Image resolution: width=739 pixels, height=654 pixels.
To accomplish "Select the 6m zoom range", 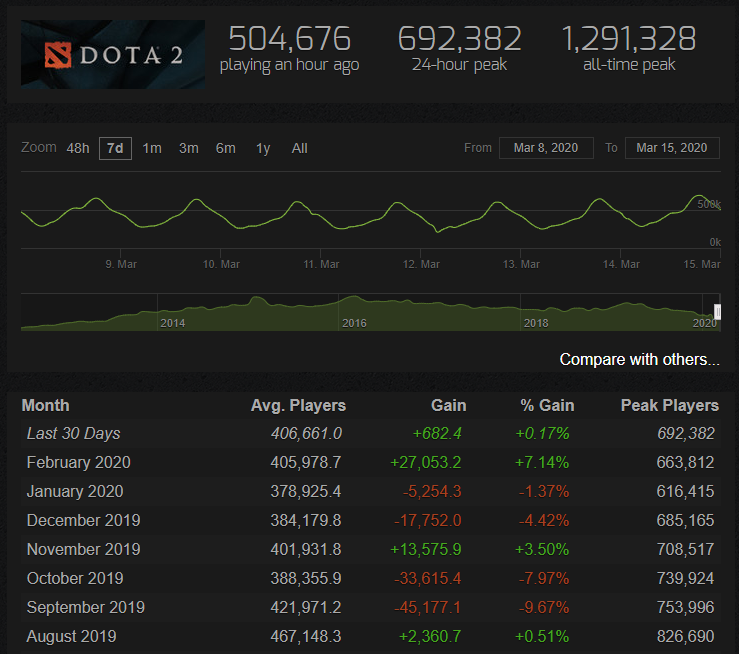I will coord(225,148).
